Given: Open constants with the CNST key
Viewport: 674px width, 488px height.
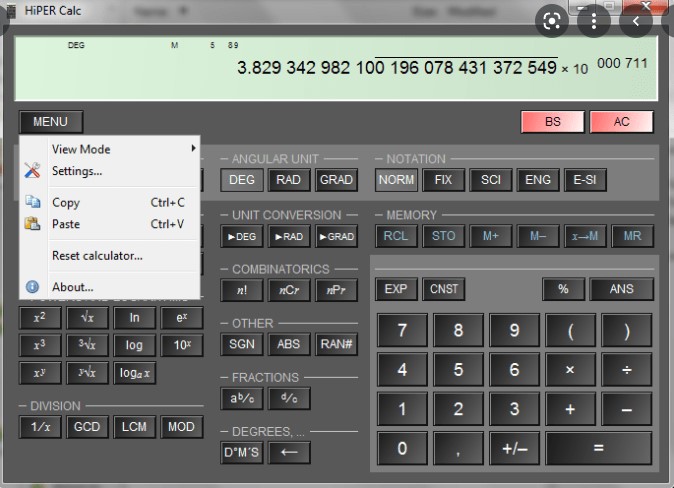Looking at the screenshot, I should (444, 289).
